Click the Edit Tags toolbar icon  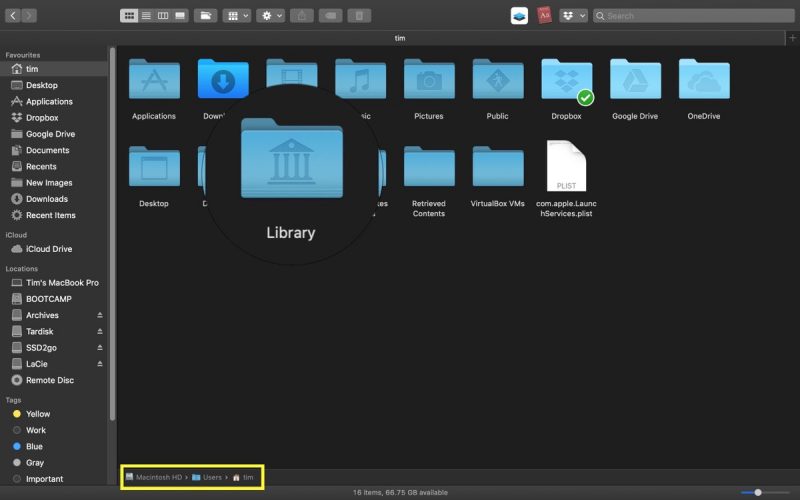pyautogui.click(x=331, y=16)
